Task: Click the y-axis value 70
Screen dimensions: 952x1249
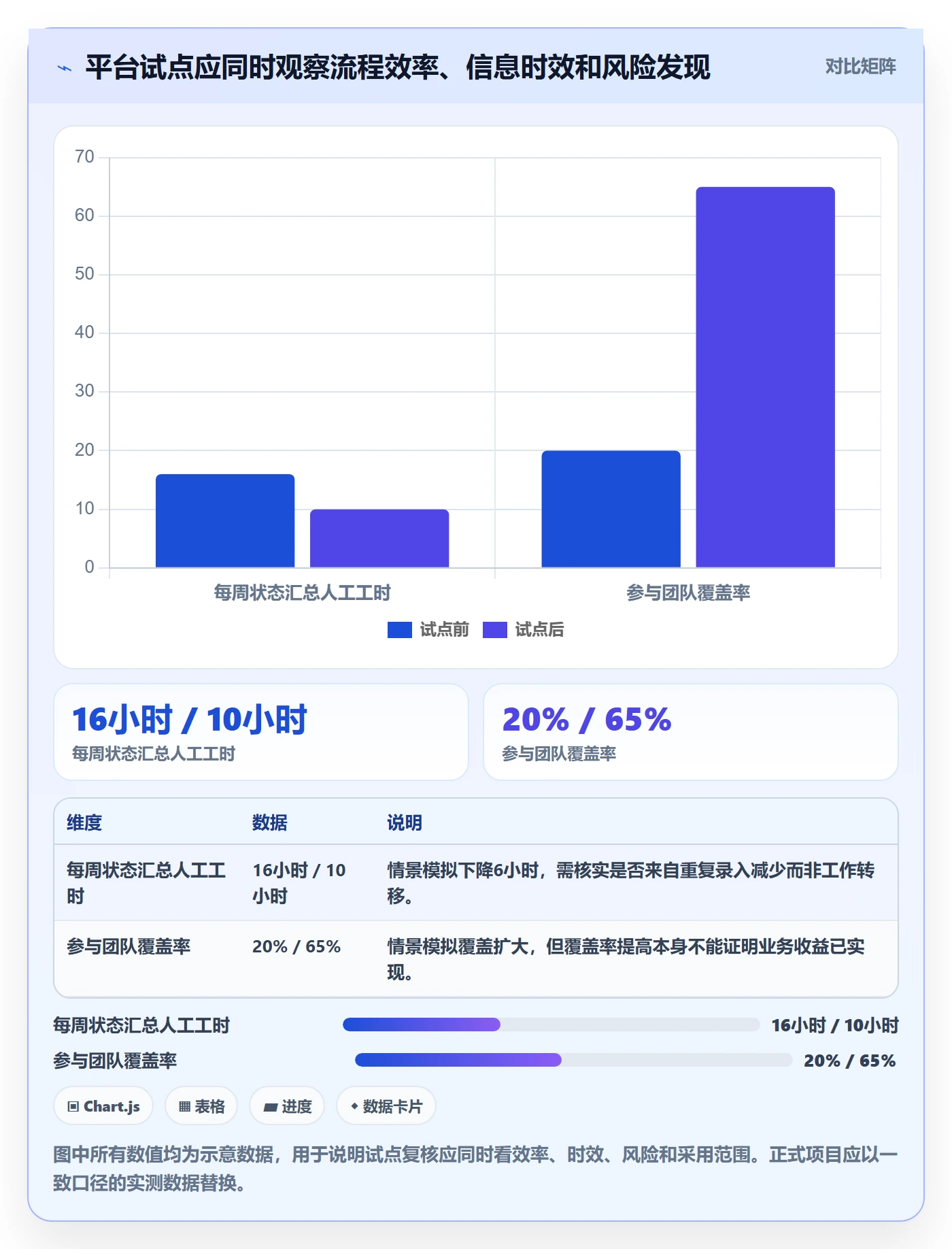Action: (x=84, y=157)
